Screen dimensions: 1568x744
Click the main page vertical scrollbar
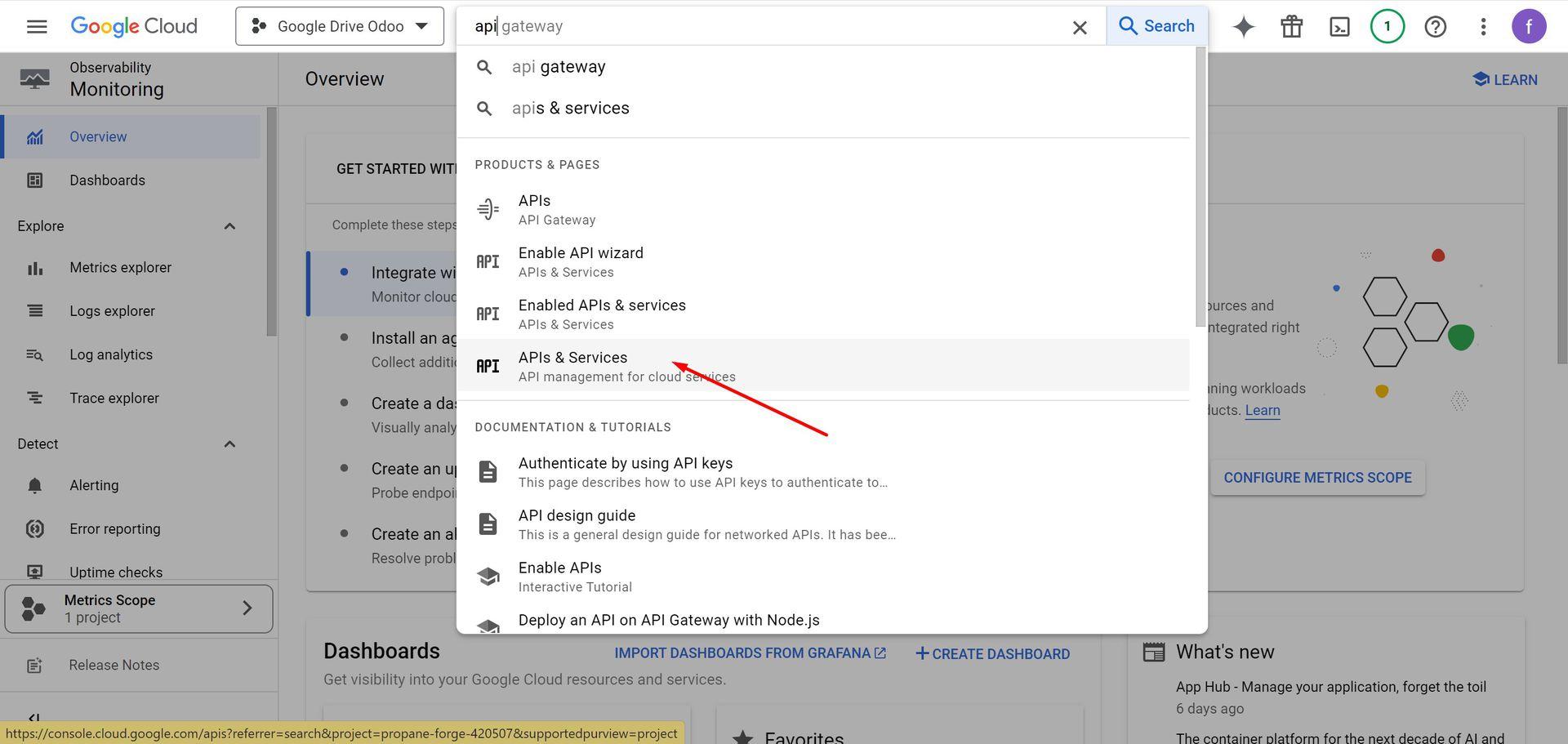[1561, 235]
